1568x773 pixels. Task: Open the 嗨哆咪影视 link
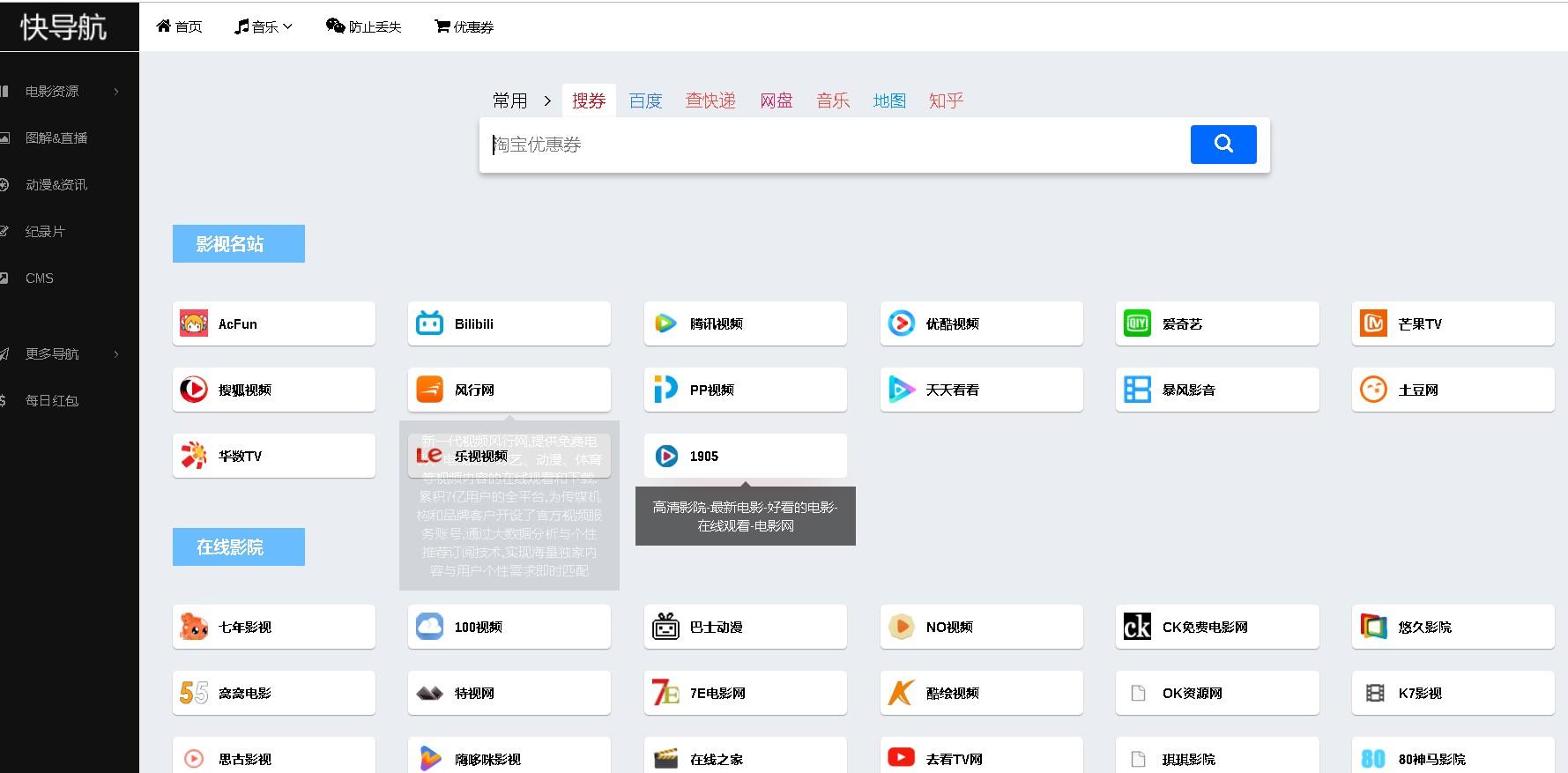coord(509,755)
